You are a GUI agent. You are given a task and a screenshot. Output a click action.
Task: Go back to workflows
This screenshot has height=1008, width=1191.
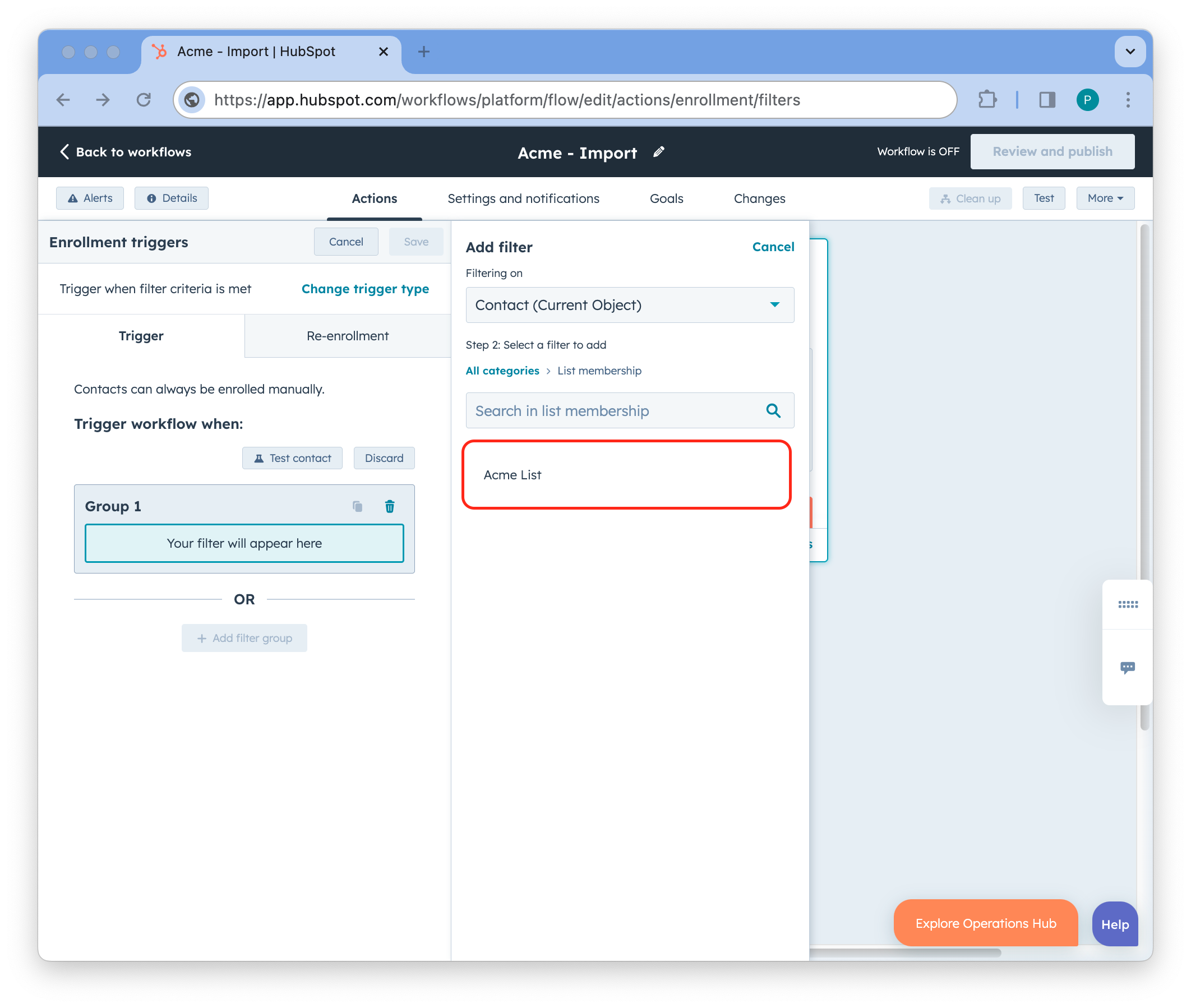pos(126,152)
